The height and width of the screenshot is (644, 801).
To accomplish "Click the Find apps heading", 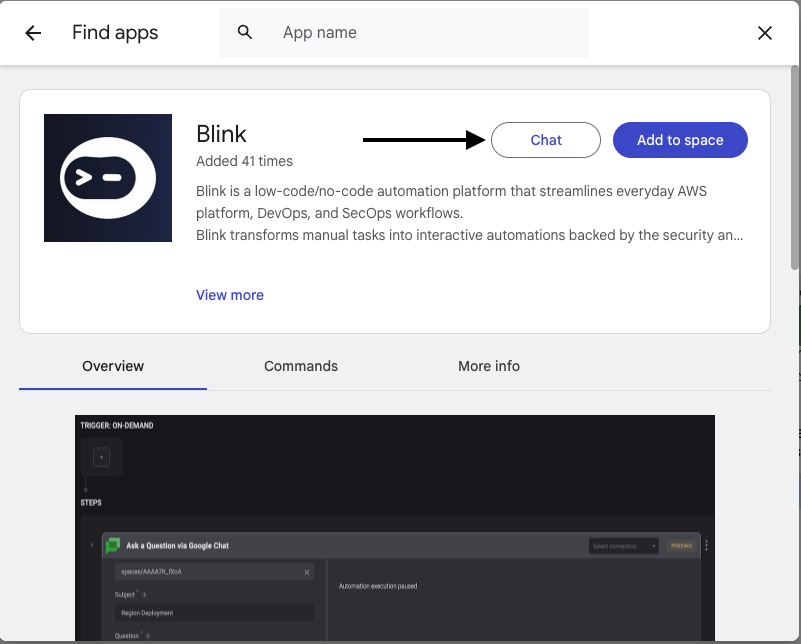I will pos(115,33).
